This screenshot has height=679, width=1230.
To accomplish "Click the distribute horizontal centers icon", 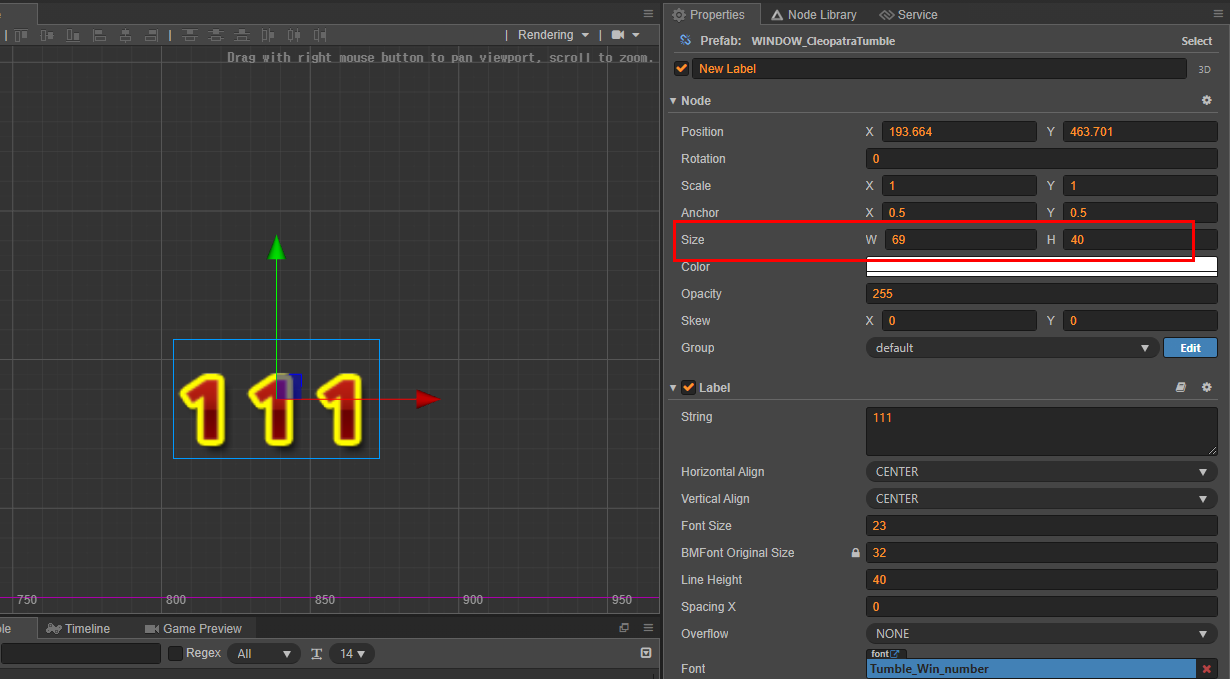I will (x=294, y=35).
